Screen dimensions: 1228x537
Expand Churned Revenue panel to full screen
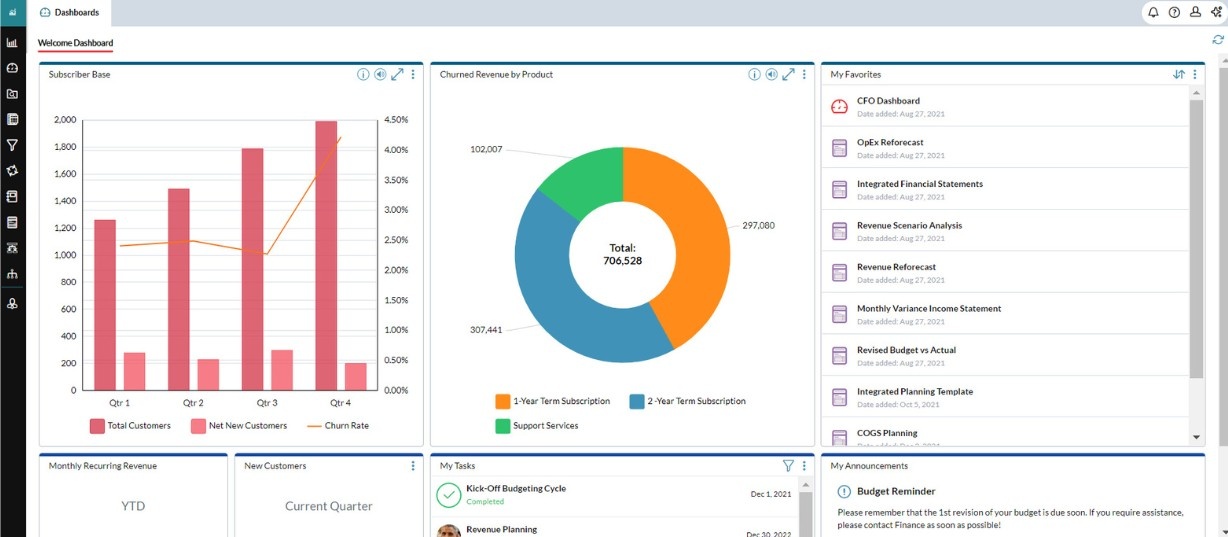[788, 74]
